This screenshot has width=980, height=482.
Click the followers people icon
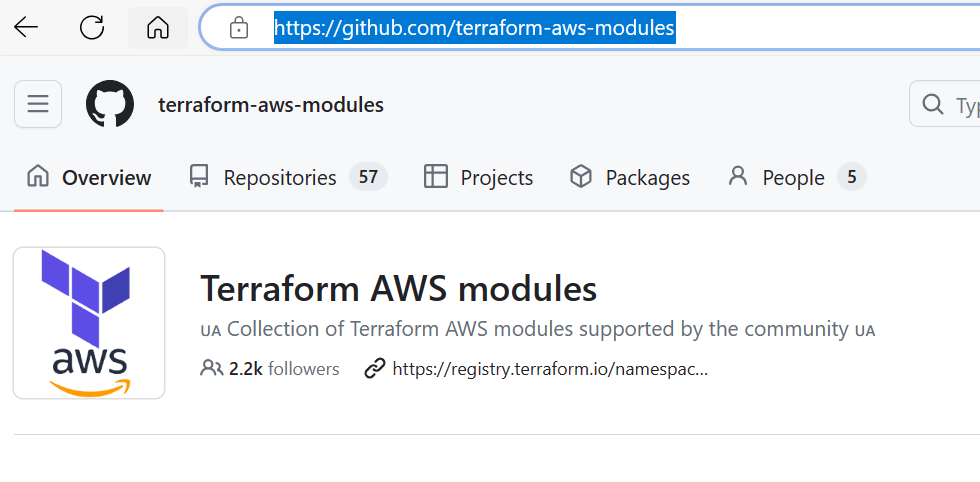(x=211, y=369)
